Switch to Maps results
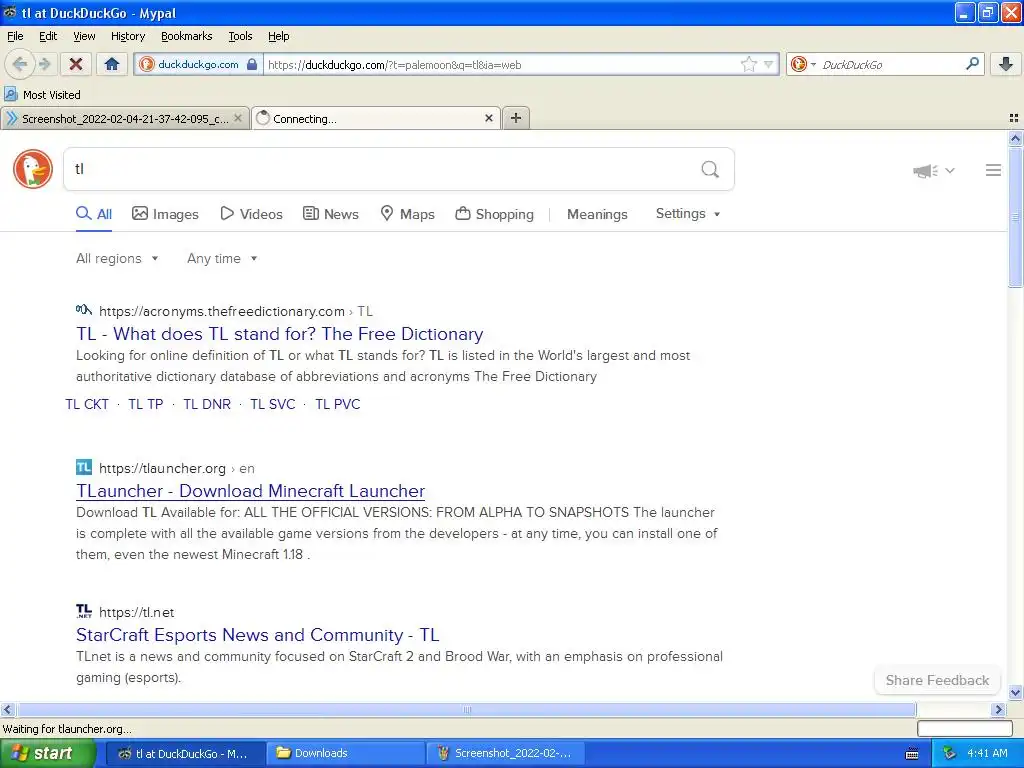The height and width of the screenshot is (768, 1024). [x=408, y=214]
